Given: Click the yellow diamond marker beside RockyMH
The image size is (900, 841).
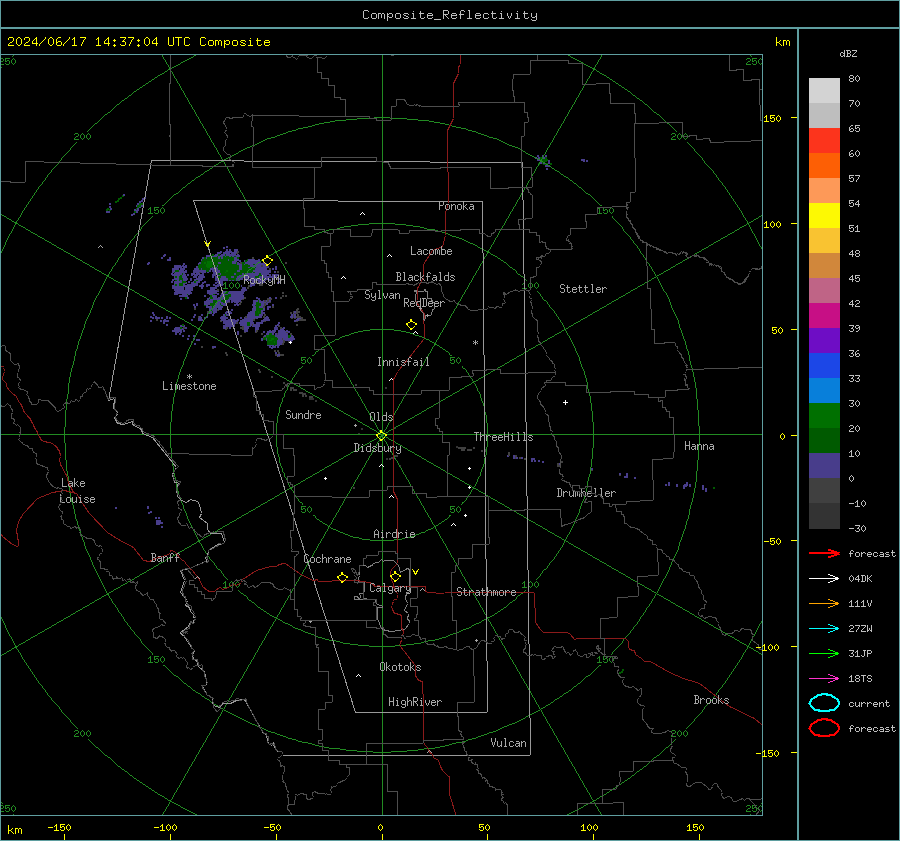Looking at the screenshot, I should point(267,261).
